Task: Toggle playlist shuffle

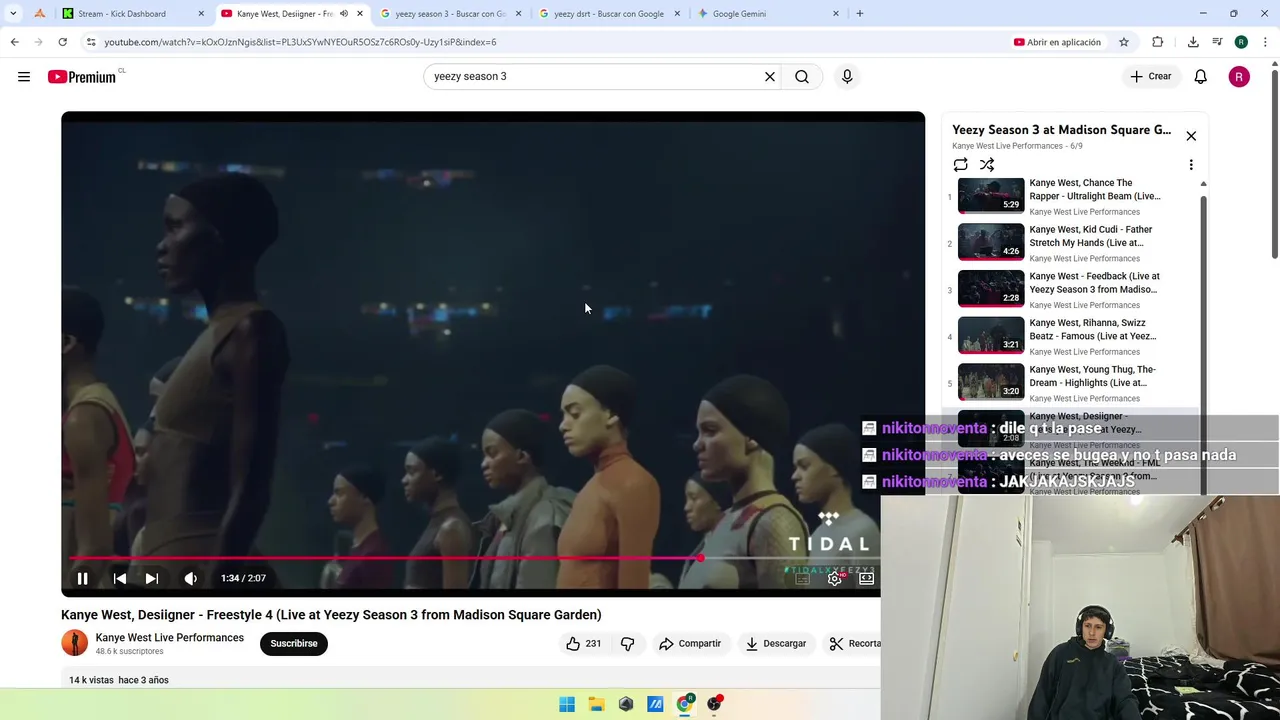Action: click(987, 165)
